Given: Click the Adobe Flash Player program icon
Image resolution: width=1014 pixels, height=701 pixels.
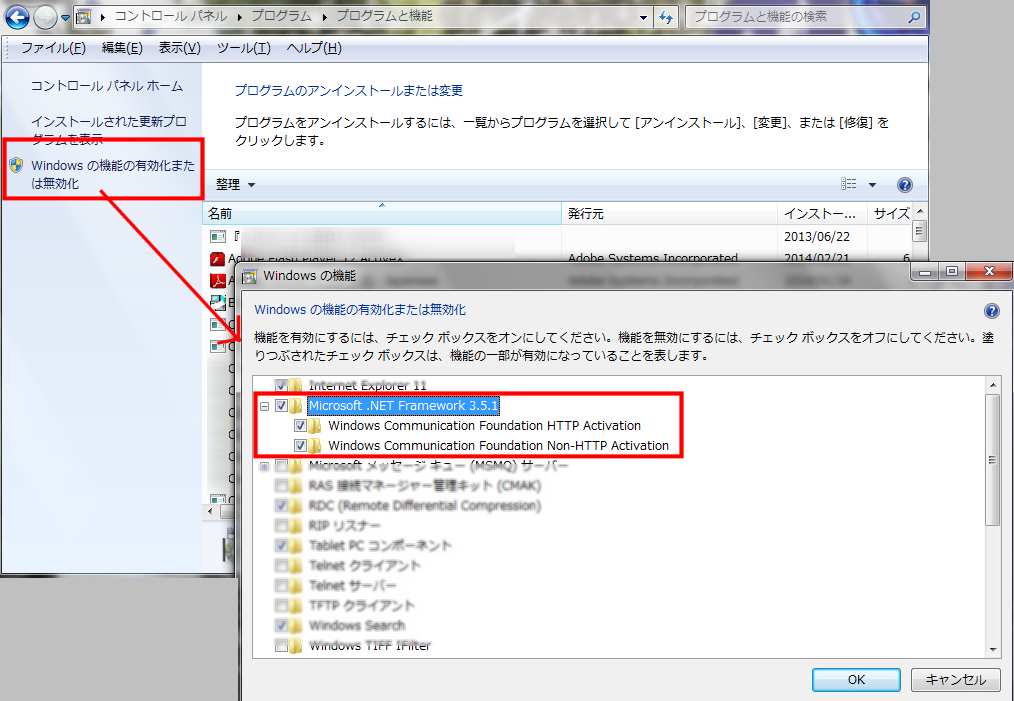Looking at the screenshot, I should coord(217,258).
